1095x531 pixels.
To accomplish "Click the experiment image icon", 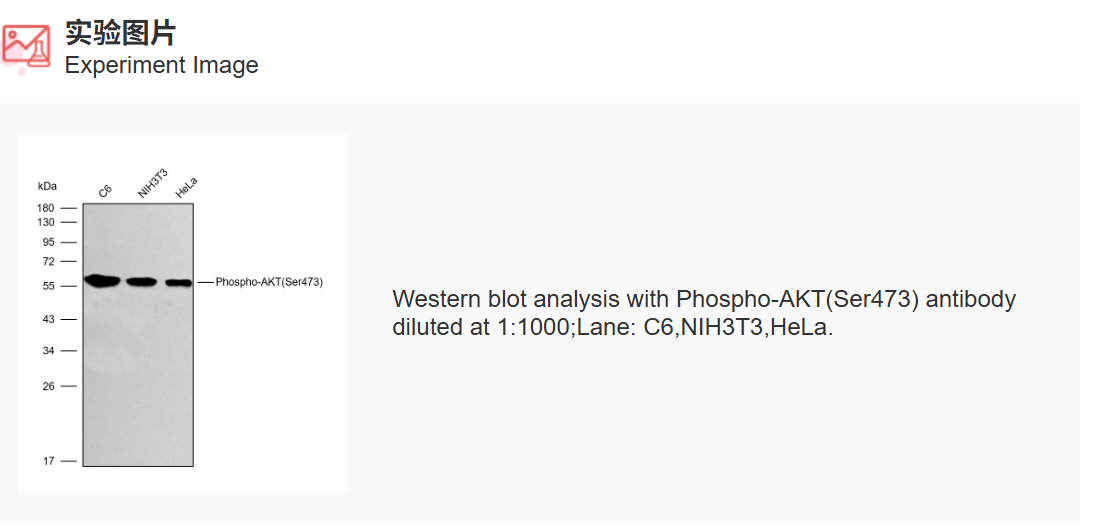I will coord(26,46).
